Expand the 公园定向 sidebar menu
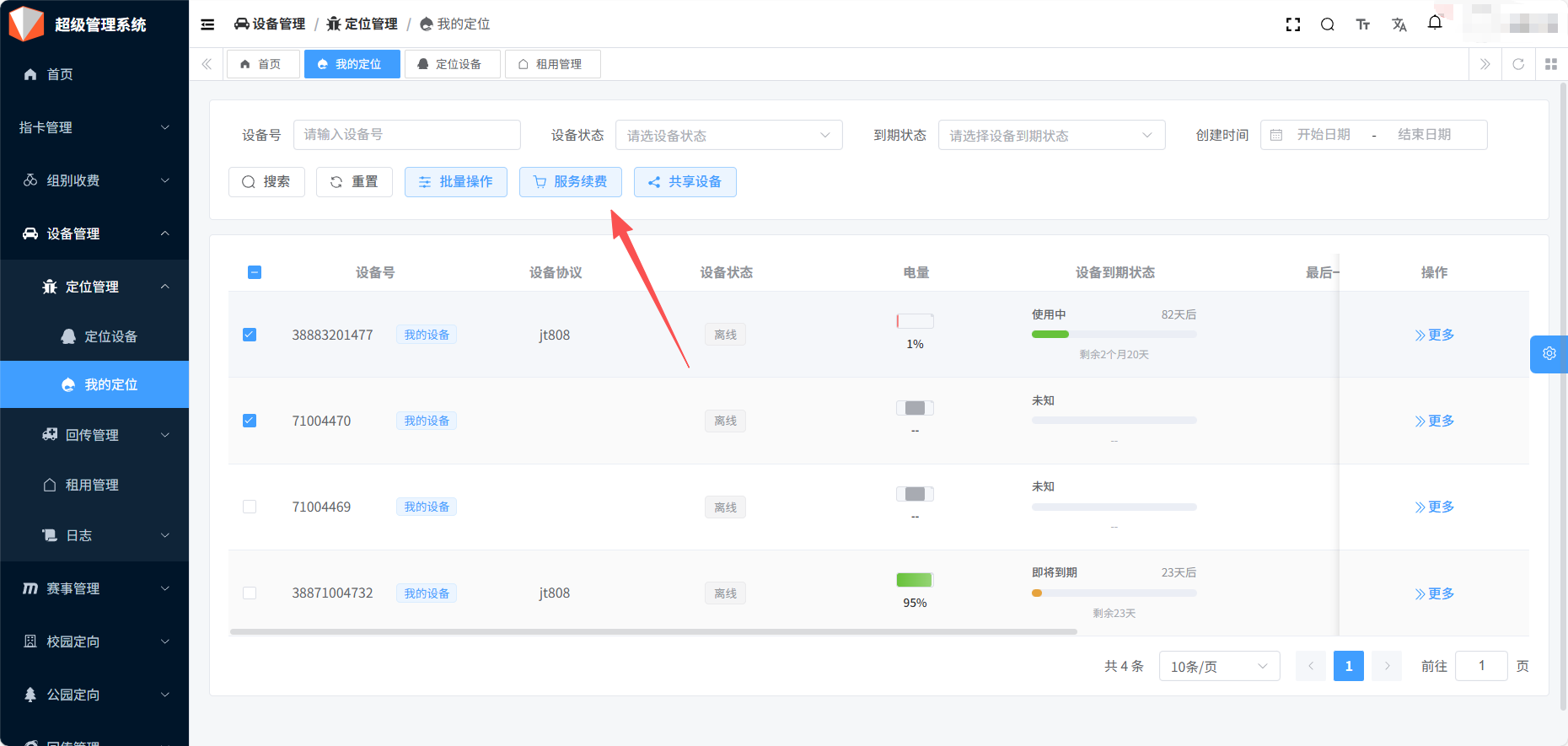Viewport: 1568px width, 746px height. coord(94,695)
